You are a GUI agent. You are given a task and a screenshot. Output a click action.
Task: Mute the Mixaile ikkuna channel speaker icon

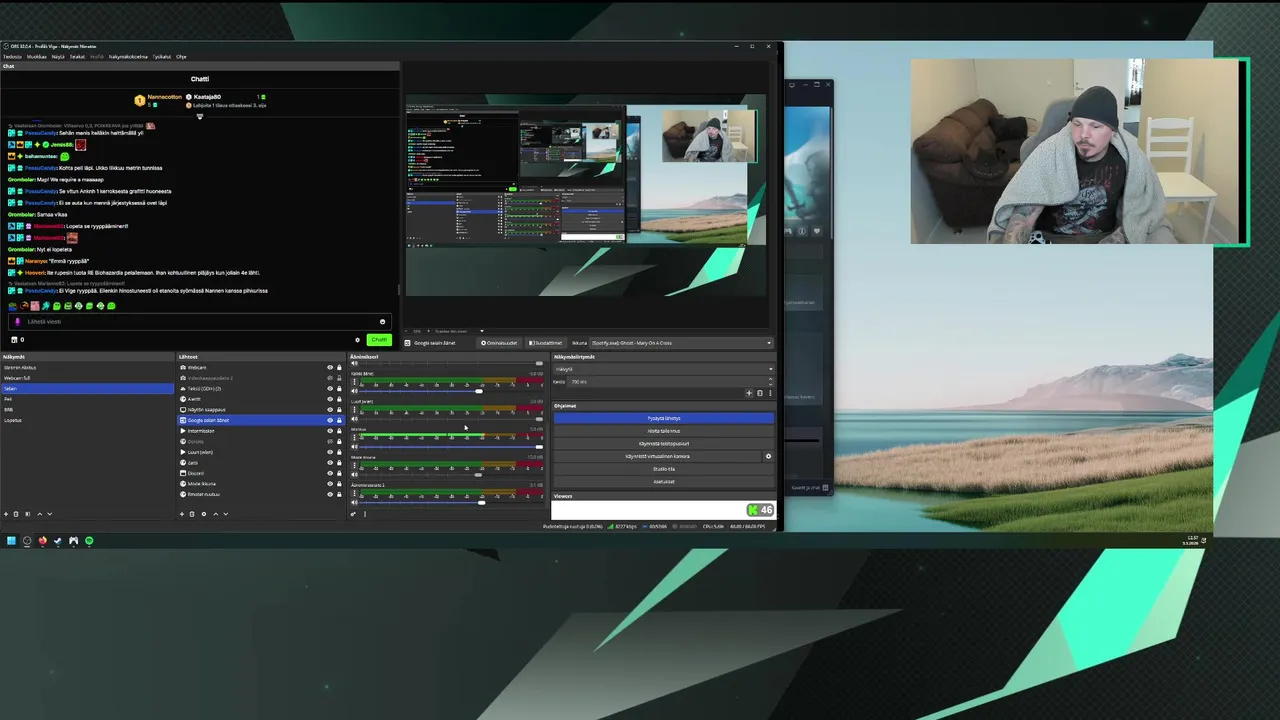point(354,475)
